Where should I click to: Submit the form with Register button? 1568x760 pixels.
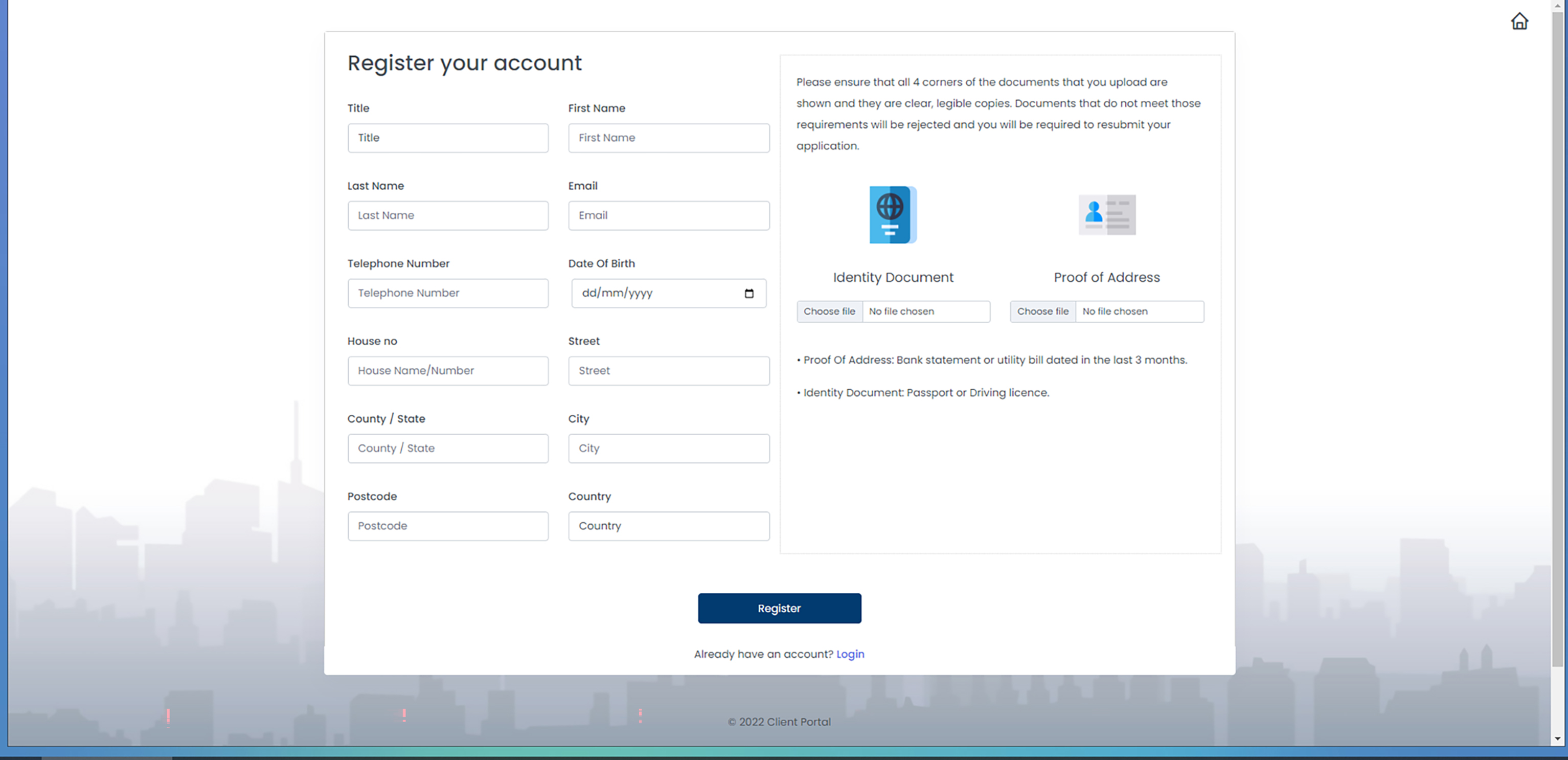coord(779,609)
